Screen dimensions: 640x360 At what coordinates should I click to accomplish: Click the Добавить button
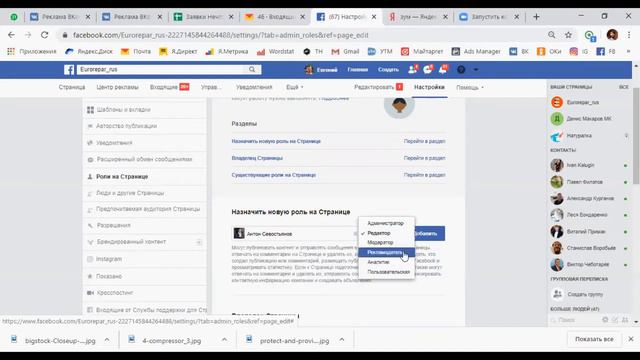pyautogui.click(x=429, y=233)
